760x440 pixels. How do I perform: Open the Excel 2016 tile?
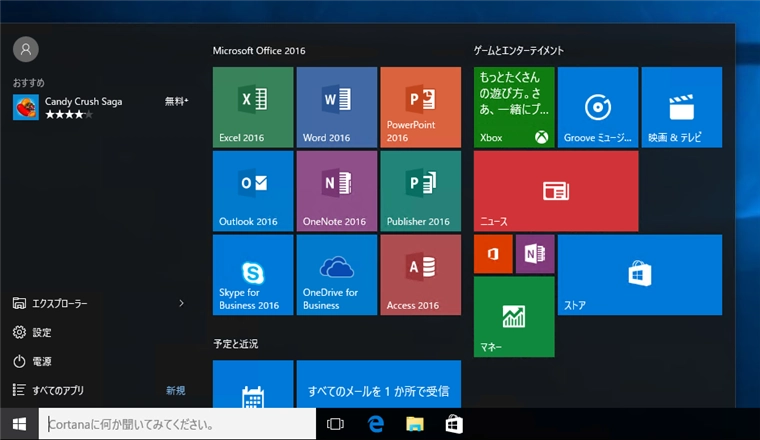(x=253, y=107)
